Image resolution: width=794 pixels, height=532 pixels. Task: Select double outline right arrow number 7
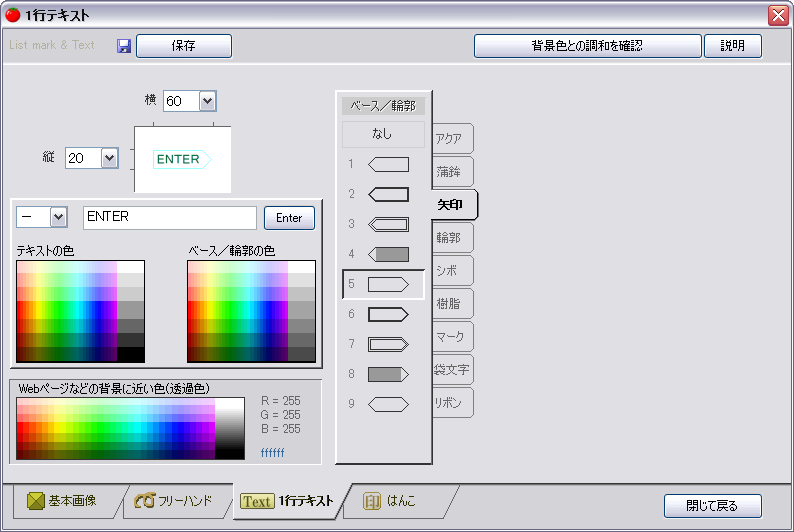pos(388,345)
